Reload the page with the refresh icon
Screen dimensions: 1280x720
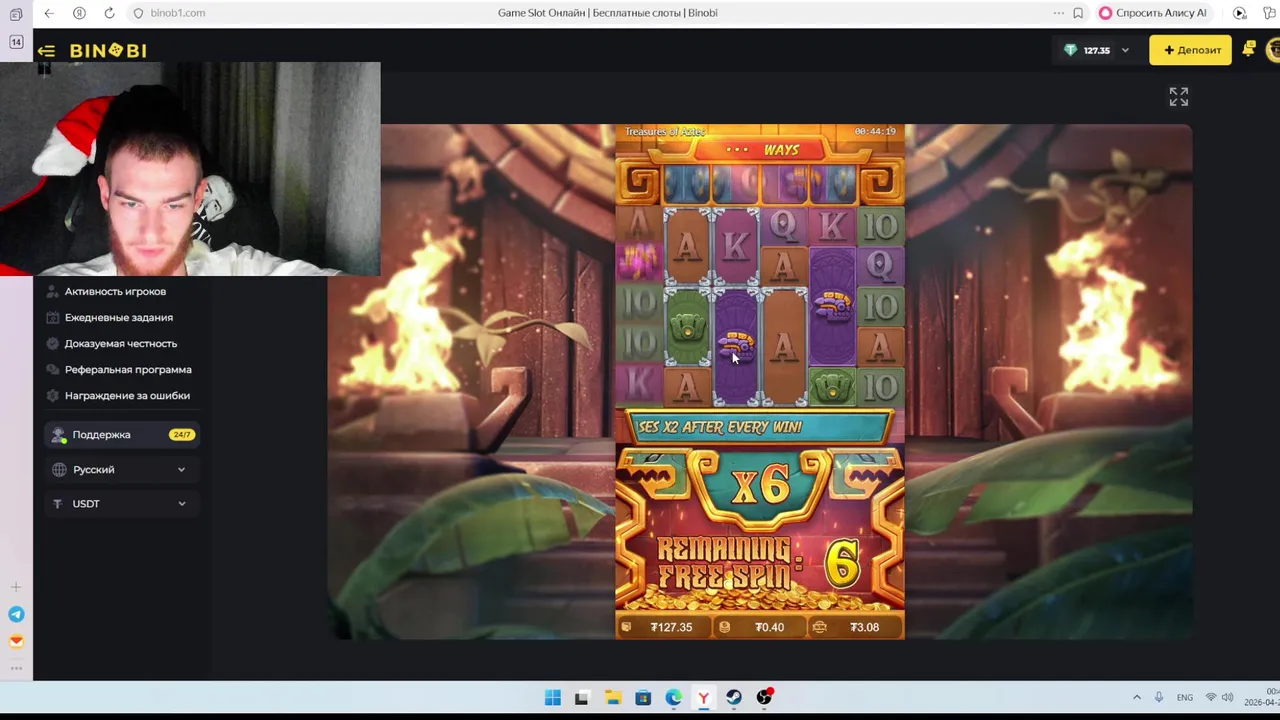coord(109,13)
